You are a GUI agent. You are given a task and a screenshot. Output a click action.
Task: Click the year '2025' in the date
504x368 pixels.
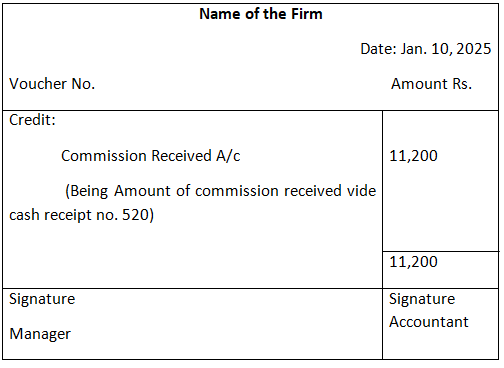click(x=474, y=49)
